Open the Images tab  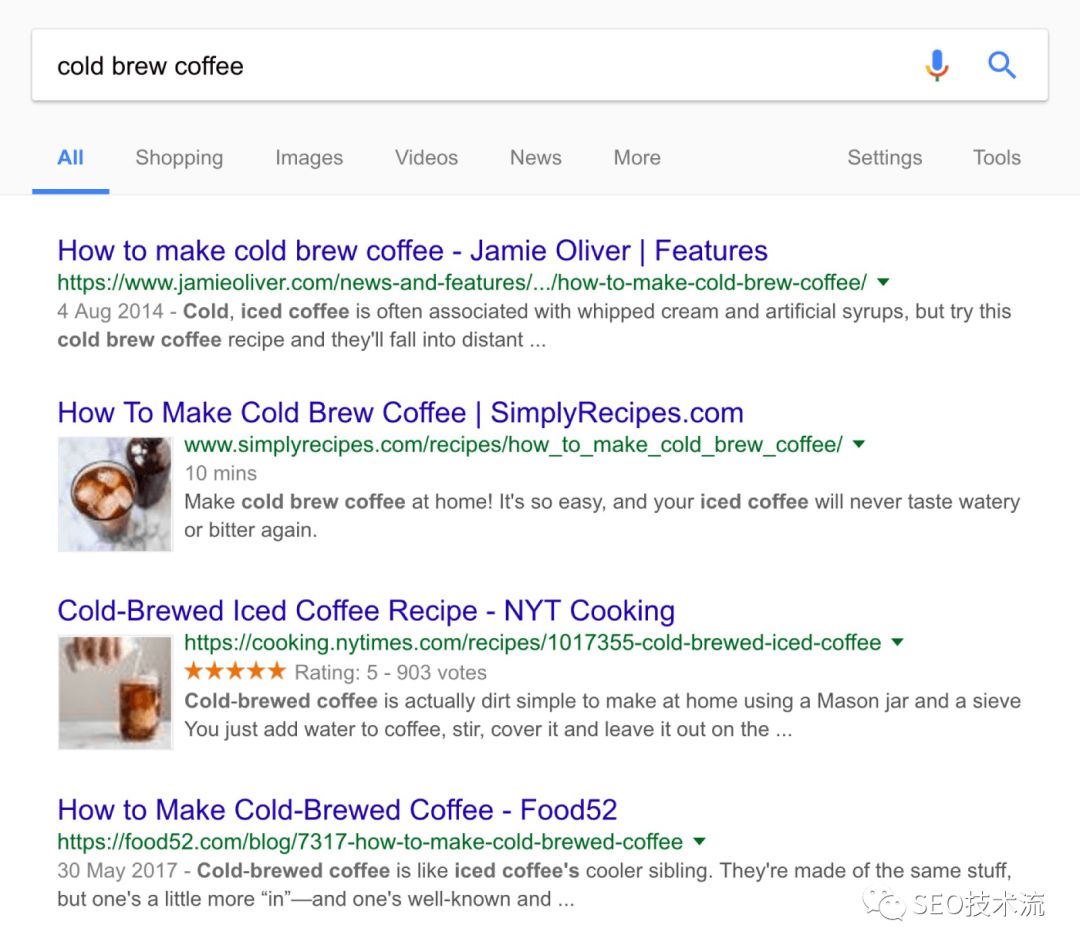pos(309,158)
